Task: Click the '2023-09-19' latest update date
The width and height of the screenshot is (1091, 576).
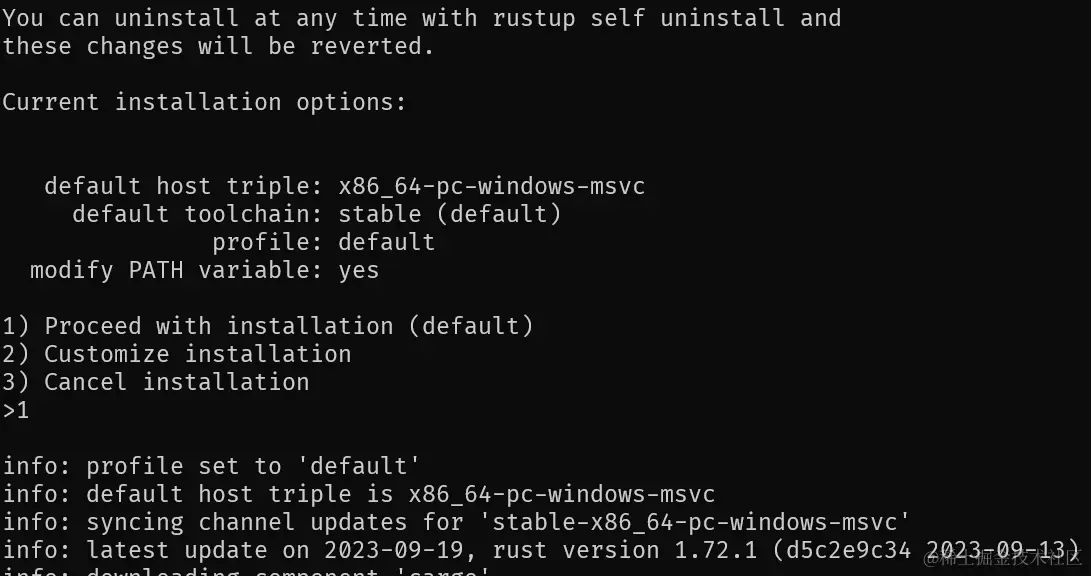Action: [394, 550]
